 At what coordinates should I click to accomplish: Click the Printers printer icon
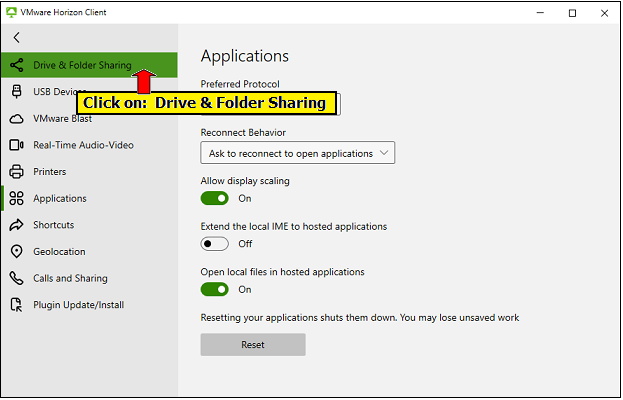[16, 172]
